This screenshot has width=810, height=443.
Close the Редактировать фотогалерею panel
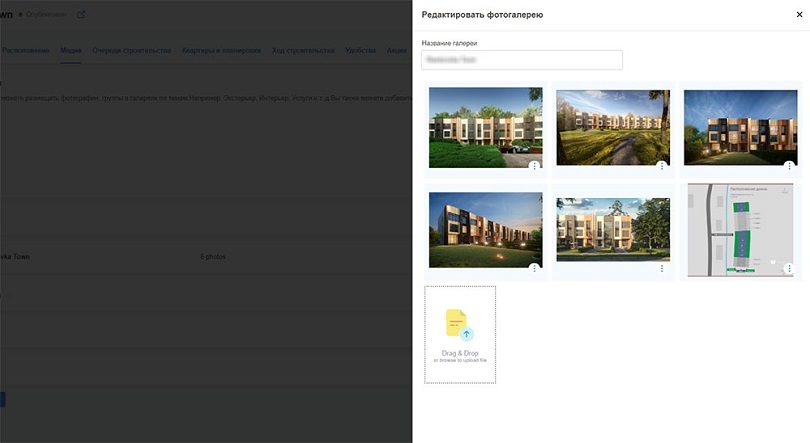tap(799, 14)
